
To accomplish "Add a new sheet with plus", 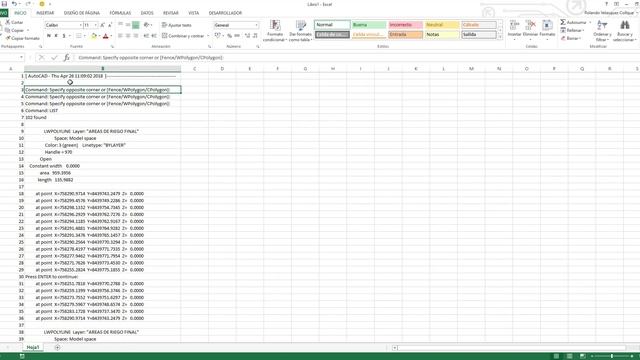I will tap(57, 347).
